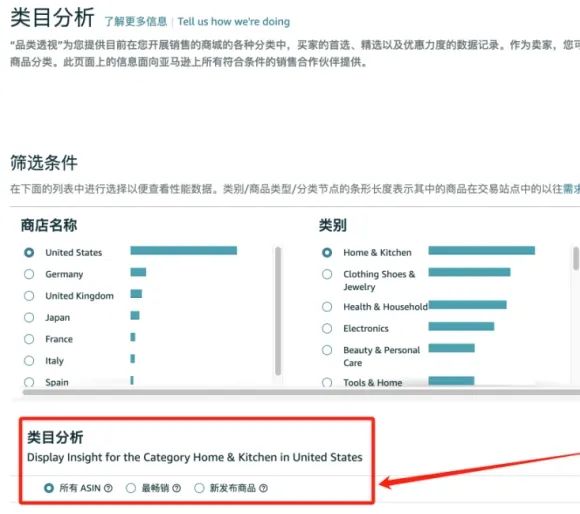Select Clothing Shoes & Jewelry category
The height and width of the screenshot is (514, 580).
pyautogui.click(x=327, y=274)
